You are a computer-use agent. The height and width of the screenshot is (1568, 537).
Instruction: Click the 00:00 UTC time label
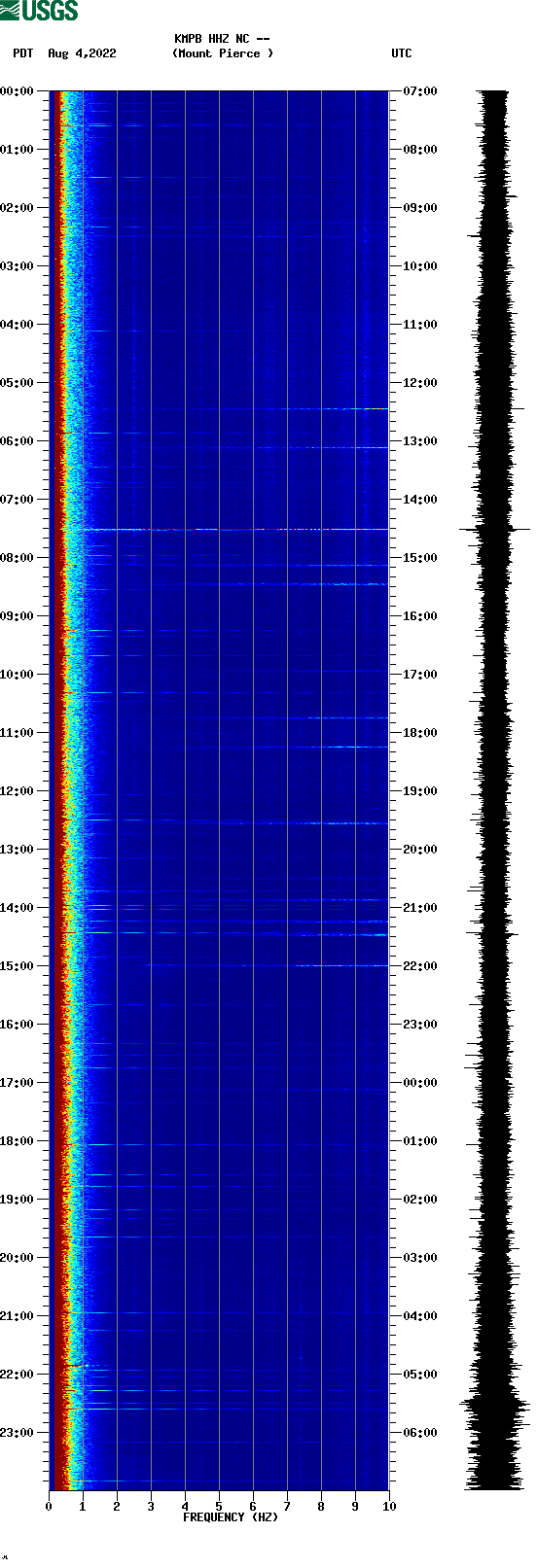[x=420, y=1083]
